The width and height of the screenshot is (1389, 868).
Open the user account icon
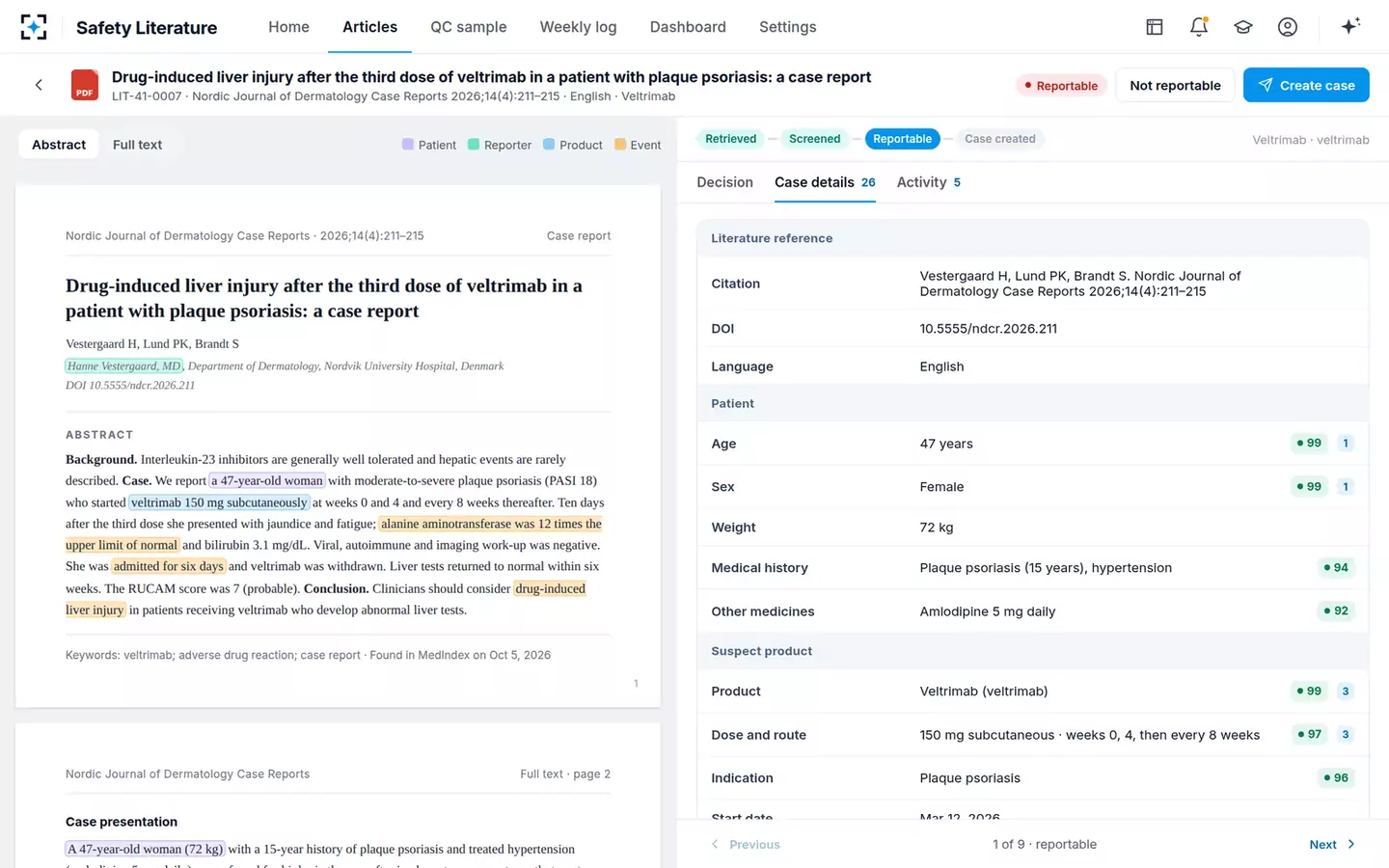coord(1288,27)
